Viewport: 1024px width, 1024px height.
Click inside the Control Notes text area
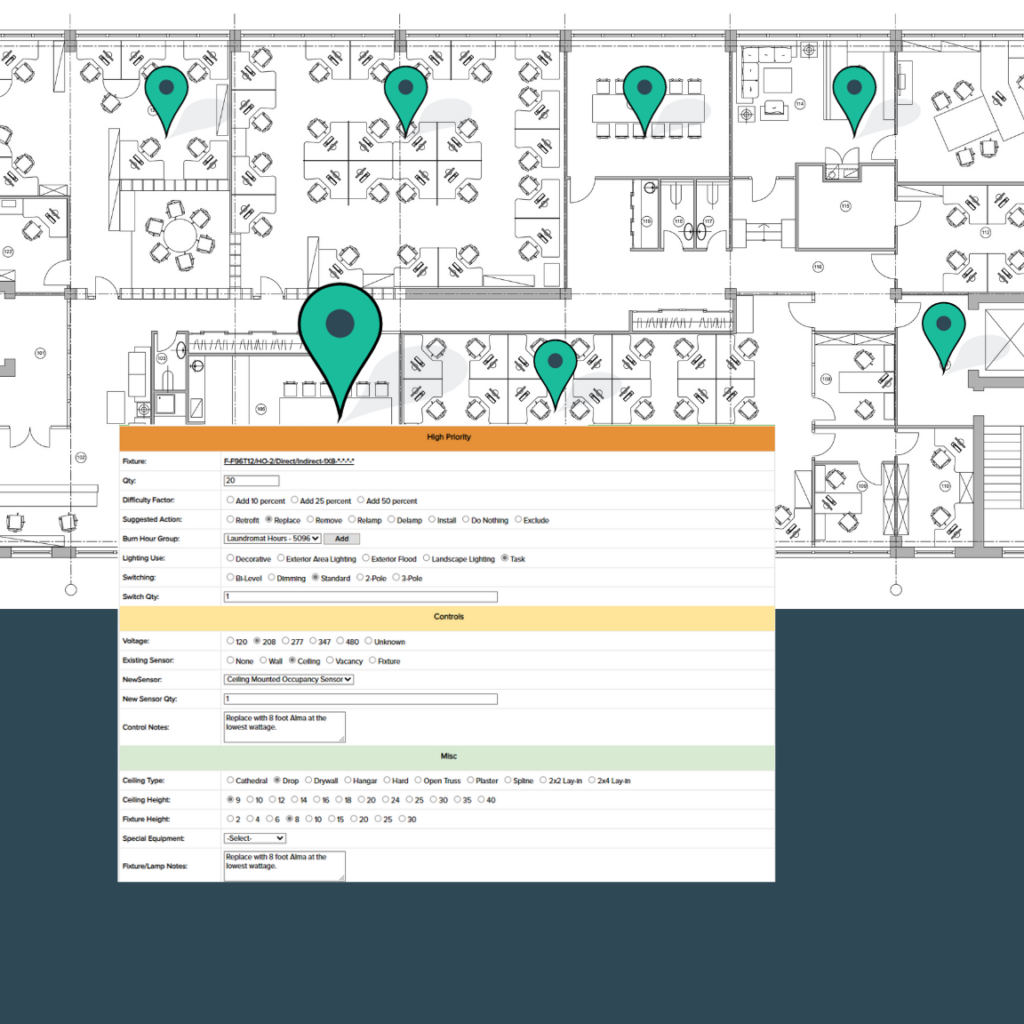[284, 727]
